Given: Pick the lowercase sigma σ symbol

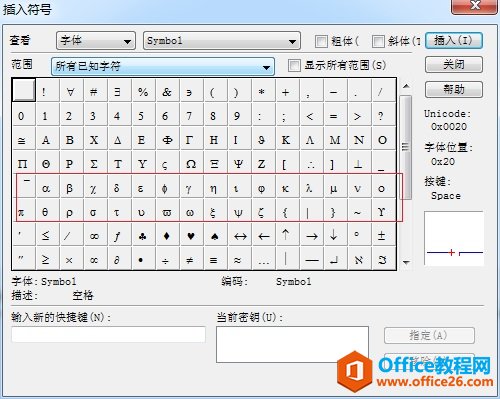Looking at the screenshot, I should coord(94,212).
